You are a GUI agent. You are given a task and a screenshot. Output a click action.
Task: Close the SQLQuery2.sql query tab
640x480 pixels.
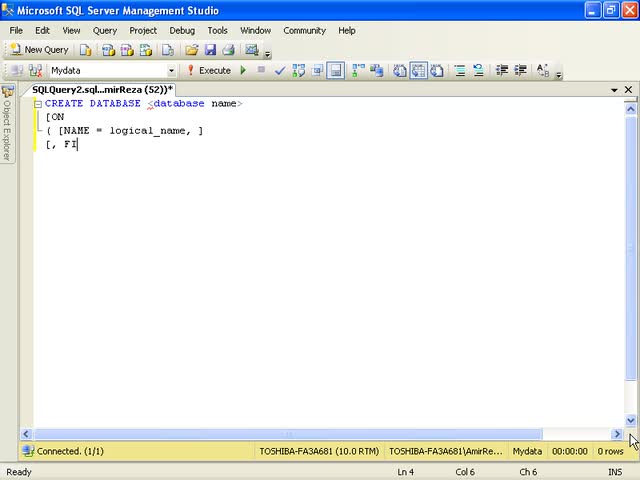click(628, 89)
